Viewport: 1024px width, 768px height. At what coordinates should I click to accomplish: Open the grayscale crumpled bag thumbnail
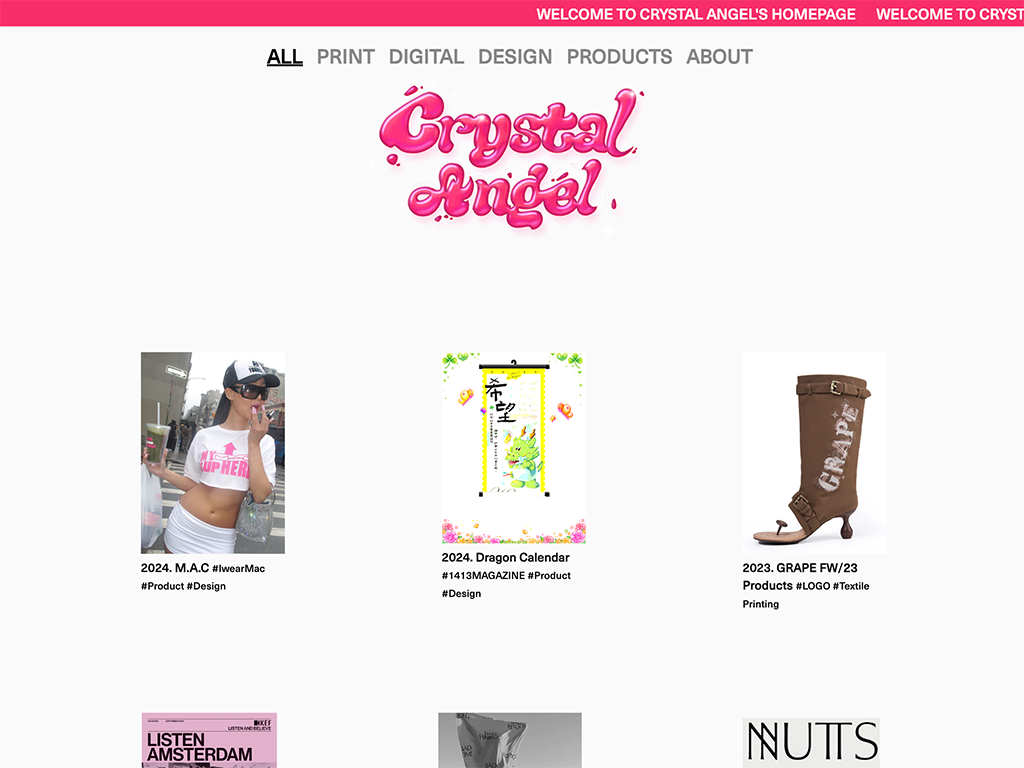tap(510, 741)
